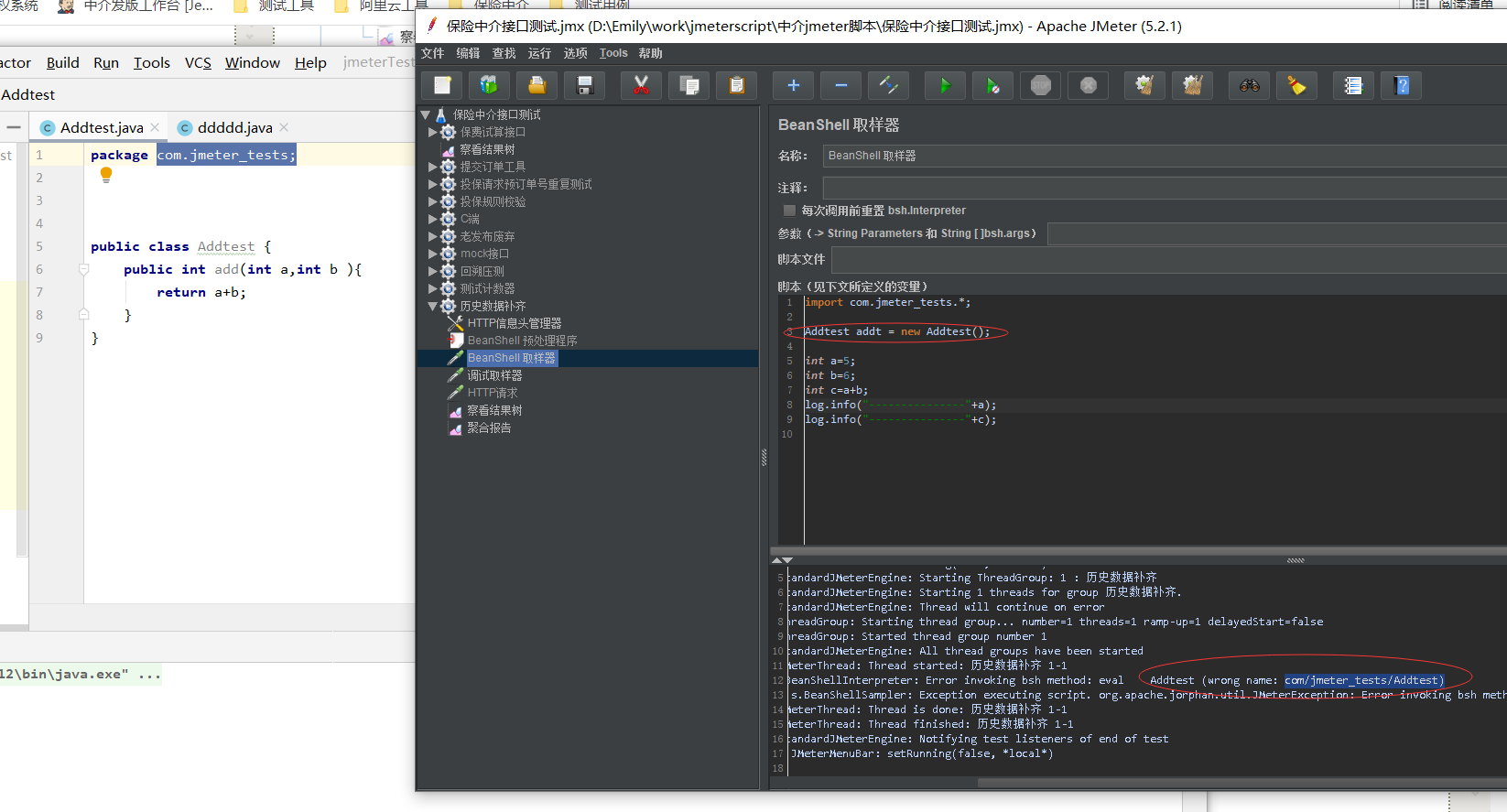Click the New test plan icon
This screenshot has height=812, width=1507.
coord(442,85)
